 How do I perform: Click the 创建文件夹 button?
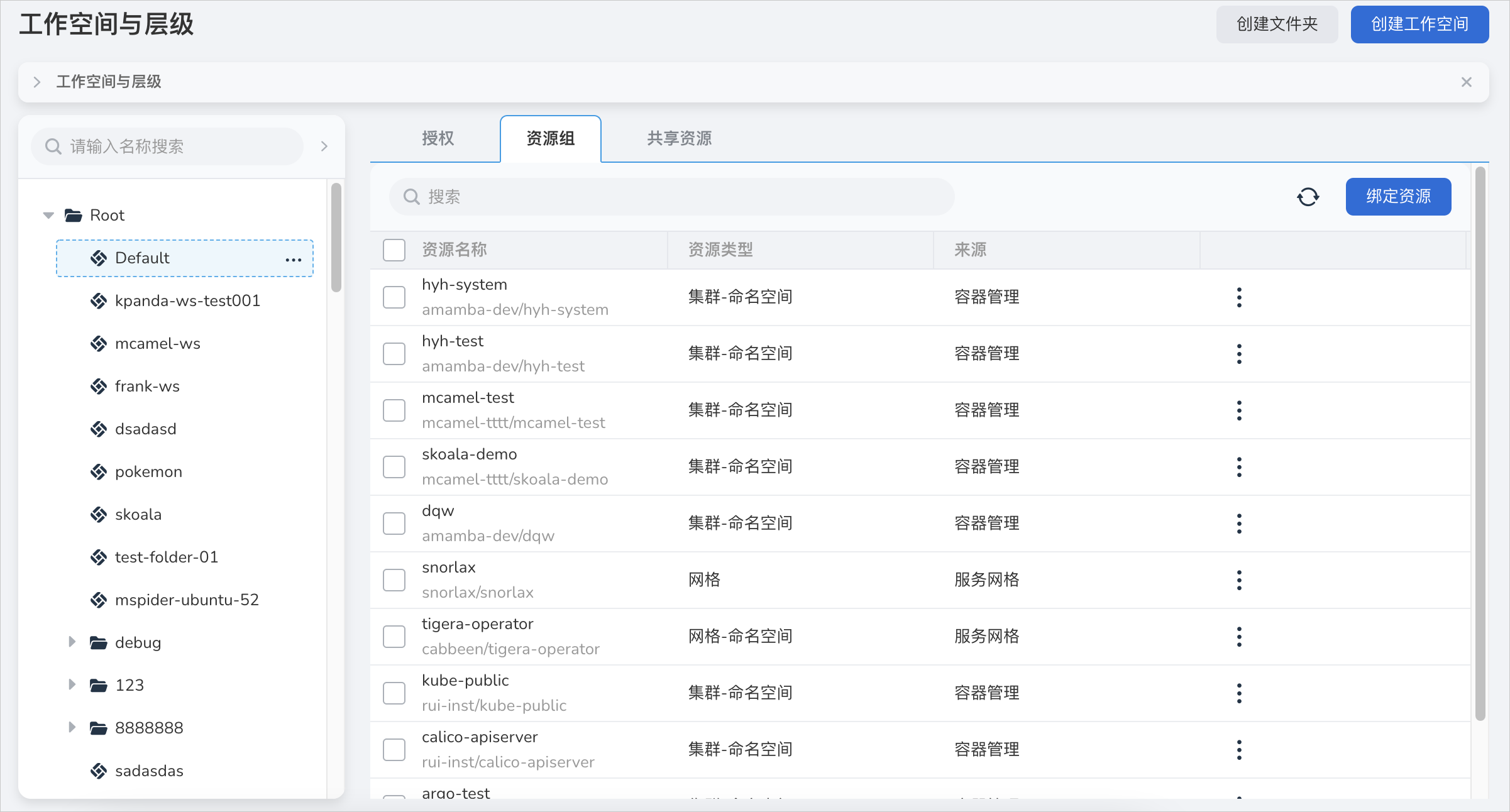click(1277, 25)
